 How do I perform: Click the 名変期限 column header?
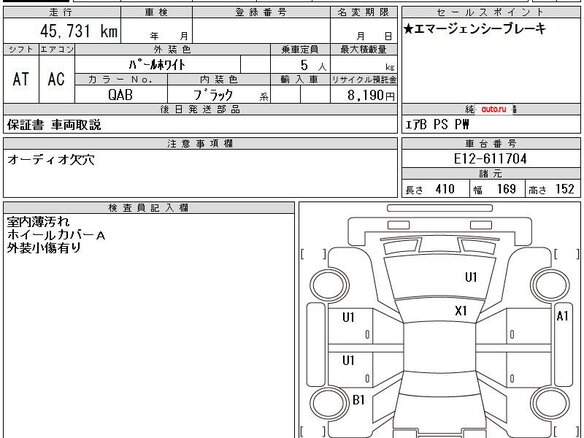tap(364, 12)
